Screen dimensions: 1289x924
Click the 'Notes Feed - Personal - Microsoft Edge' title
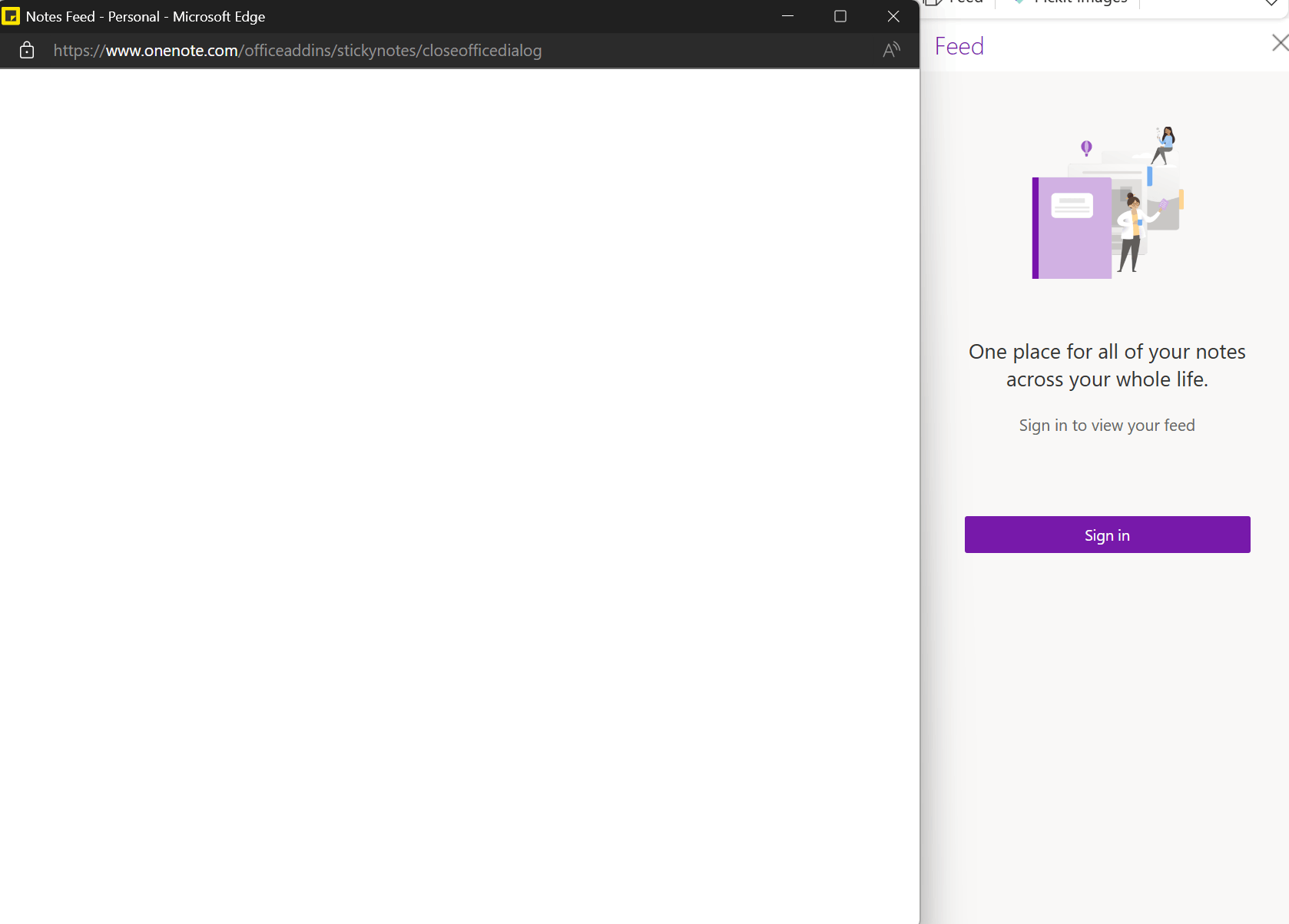[145, 16]
